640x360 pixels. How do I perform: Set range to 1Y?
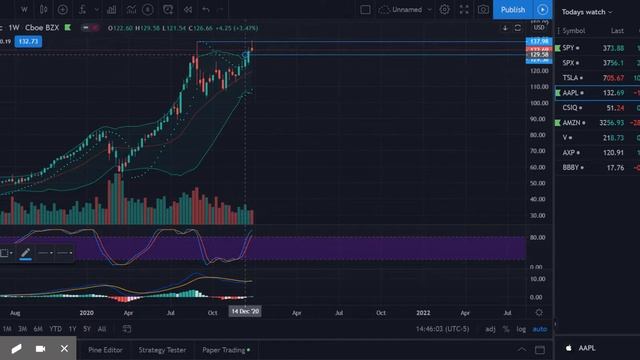pos(72,329)
